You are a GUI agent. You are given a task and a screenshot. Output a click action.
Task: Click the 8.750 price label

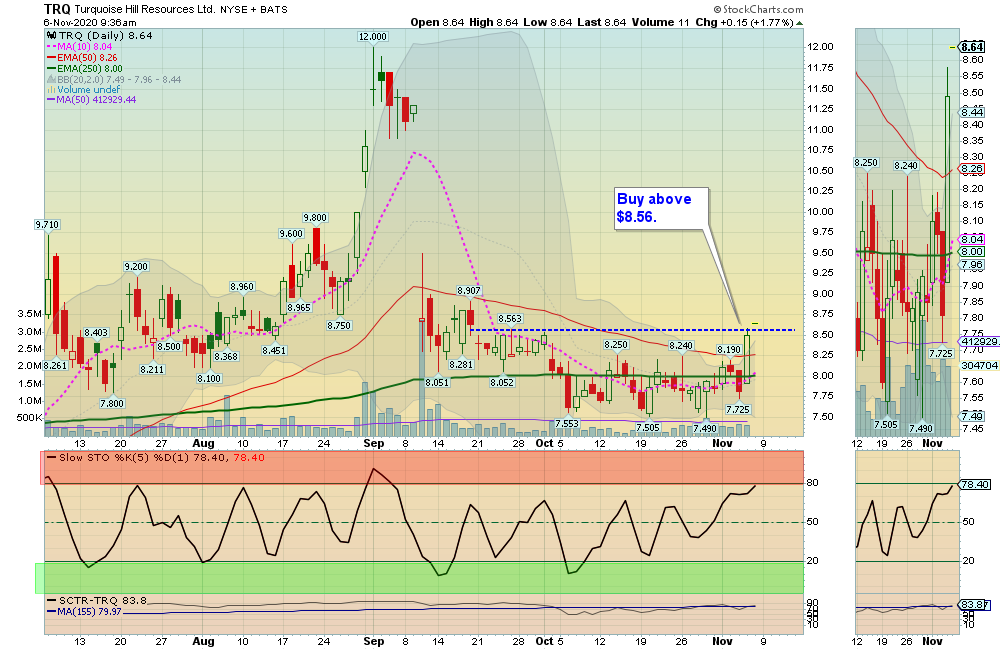(339, 325)
